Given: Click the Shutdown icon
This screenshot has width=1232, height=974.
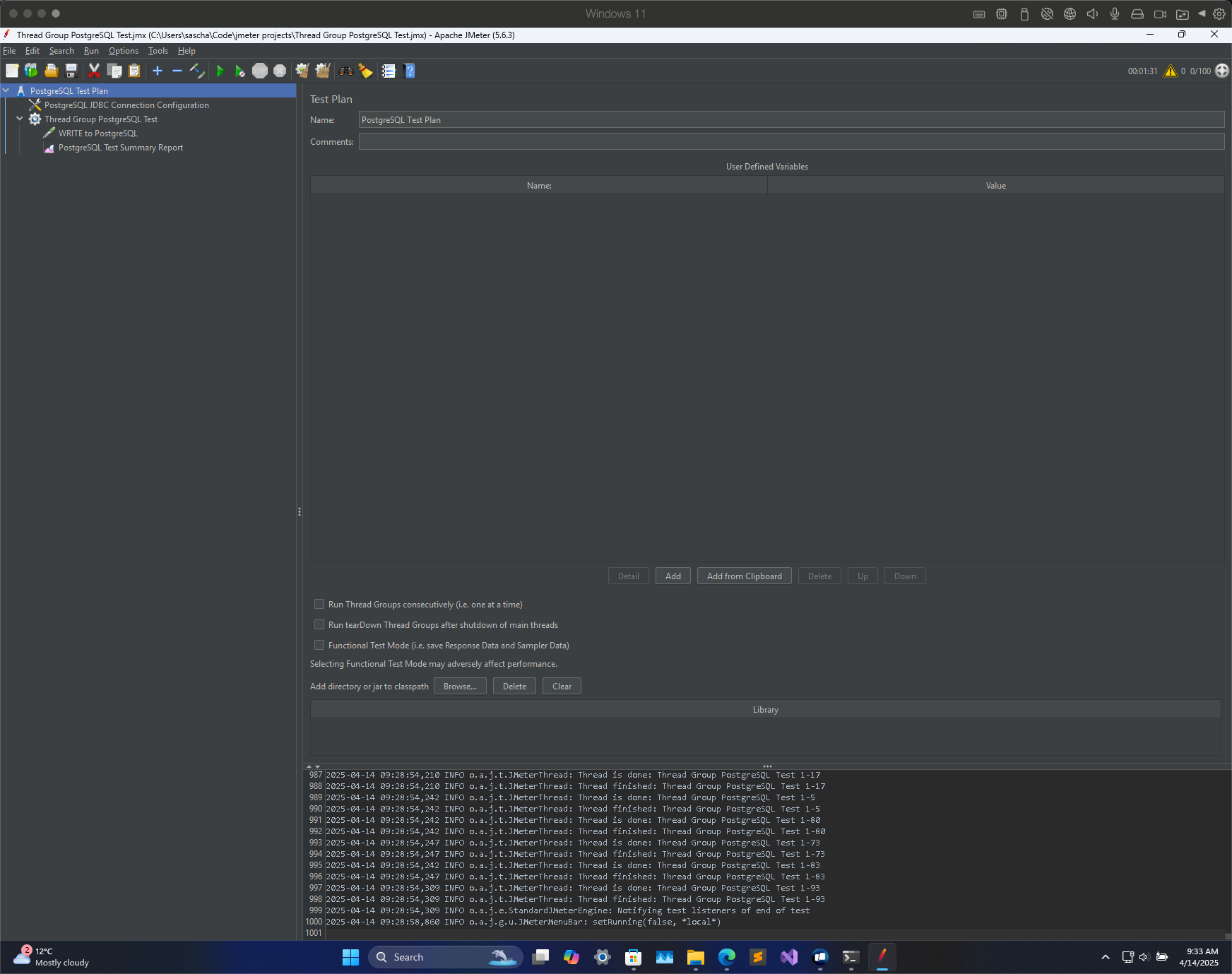Looking at the screenshot, I should pos(280,71).
